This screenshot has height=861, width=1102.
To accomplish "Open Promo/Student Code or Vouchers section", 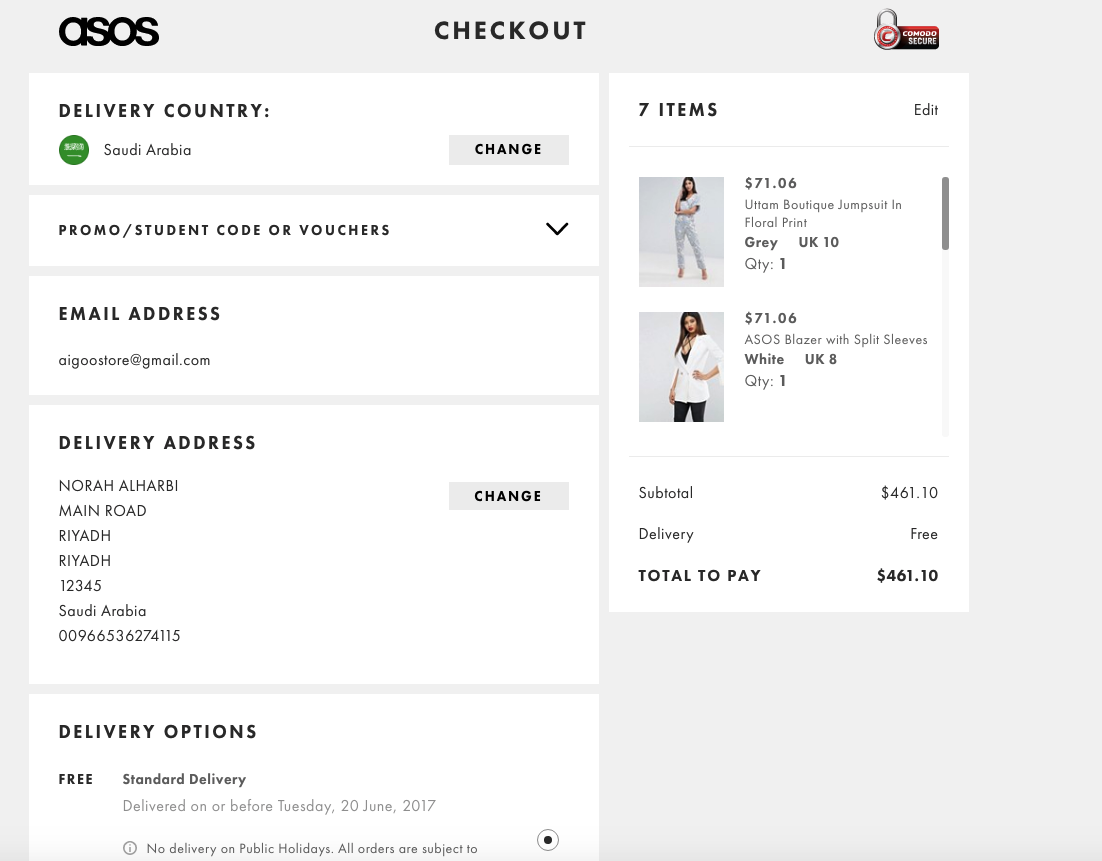I will tap(225, 230).
